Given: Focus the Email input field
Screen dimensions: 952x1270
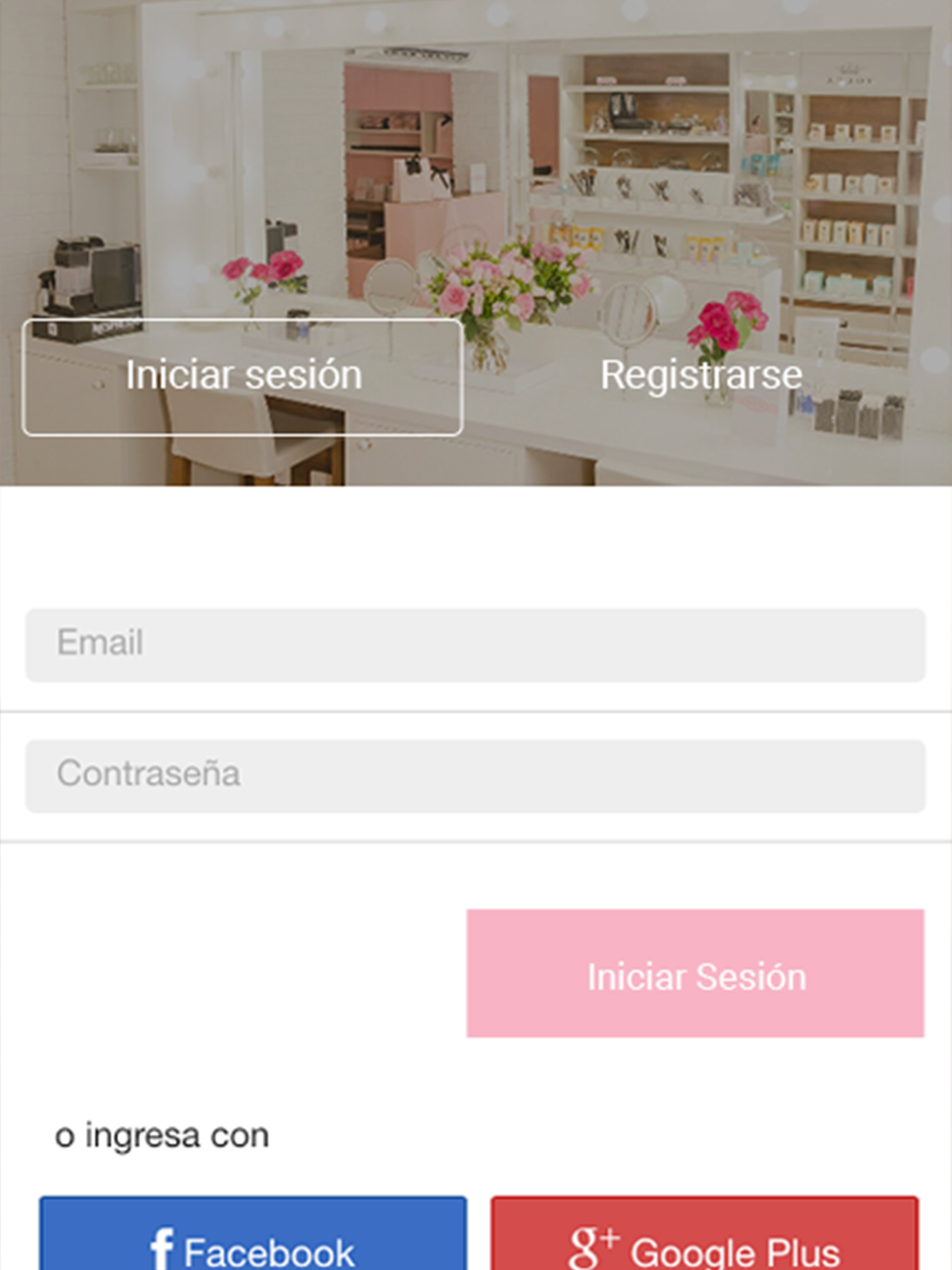Looking at the screenshot, I should pos(475,645).
